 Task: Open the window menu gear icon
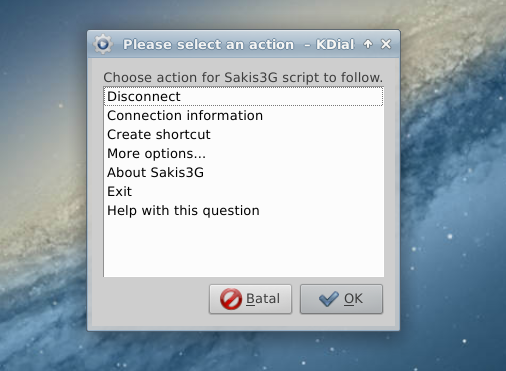[103, 44]
